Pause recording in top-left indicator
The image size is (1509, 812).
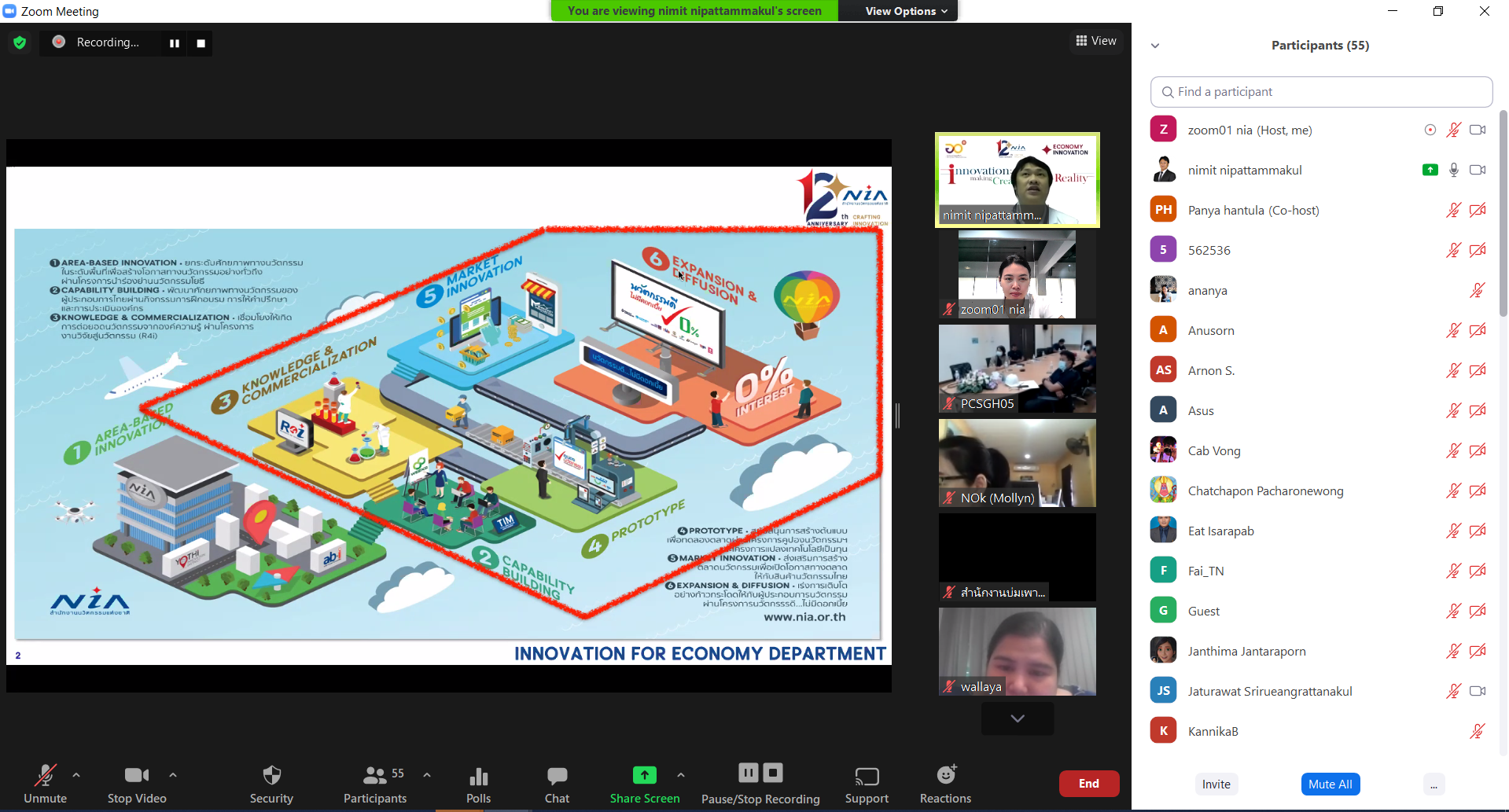175,43
